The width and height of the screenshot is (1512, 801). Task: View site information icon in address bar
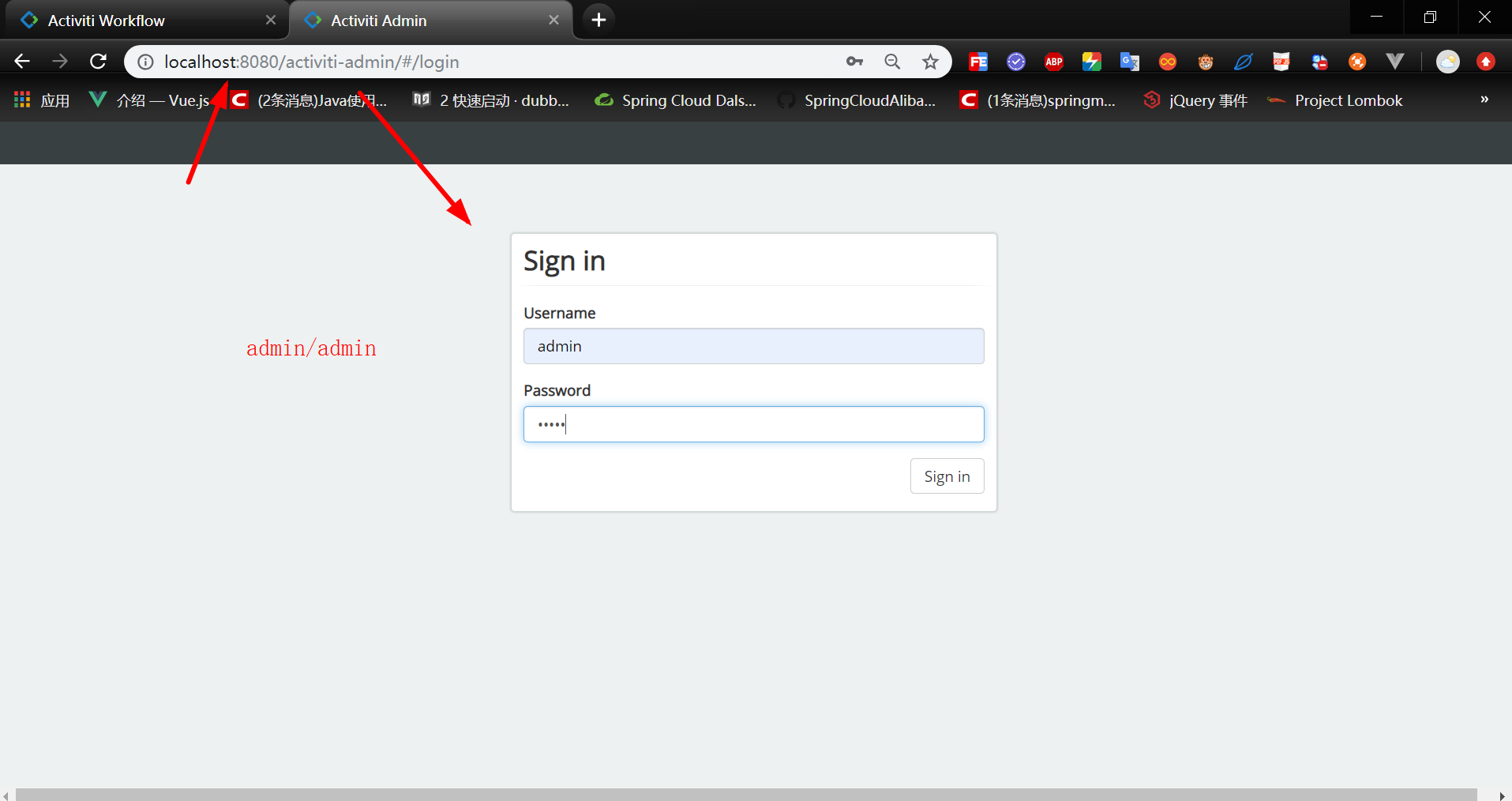[x=145, y=62]
